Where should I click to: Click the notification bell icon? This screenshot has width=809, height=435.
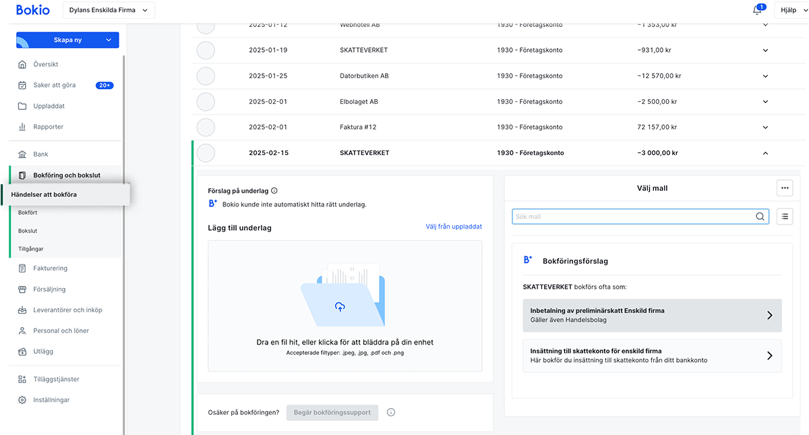pyautogui.click(x=757, y=10)
